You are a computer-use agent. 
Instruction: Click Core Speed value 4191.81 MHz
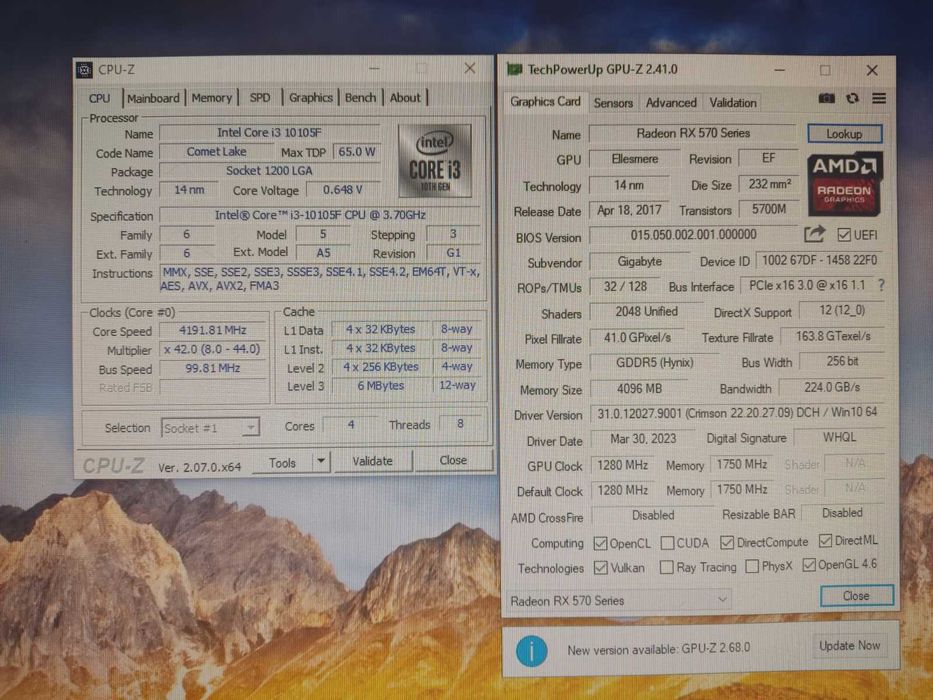pos(212,330)
